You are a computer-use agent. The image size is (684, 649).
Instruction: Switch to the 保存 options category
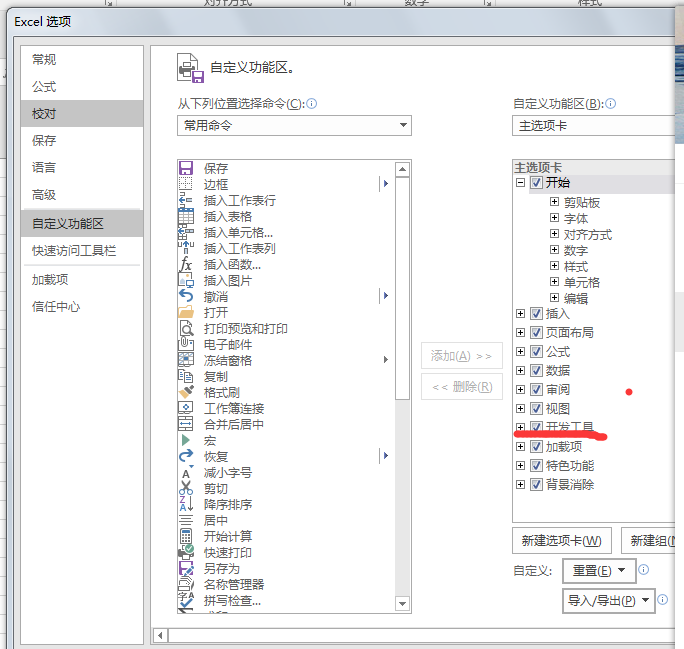tap(82, 140)
